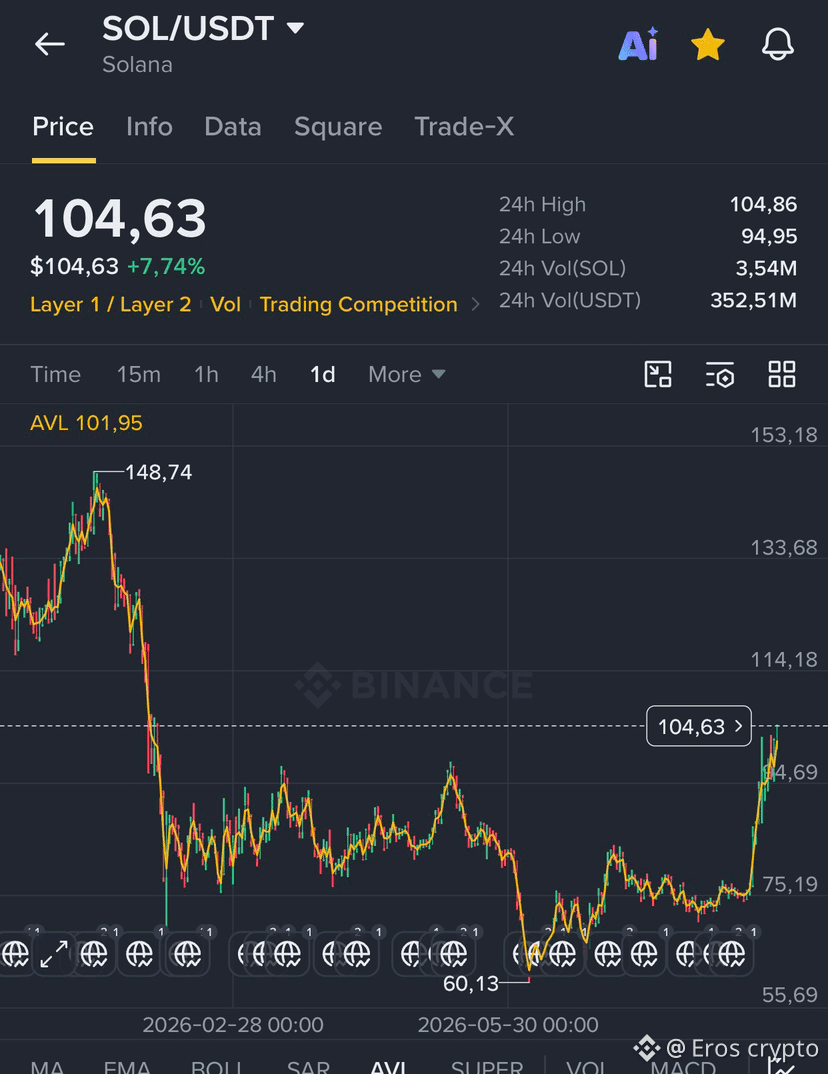The height and width of the screenshot is (1074, 828).
Task: Tap the Layer 1 / Layer 2 tag
Action: coord(111,304)
